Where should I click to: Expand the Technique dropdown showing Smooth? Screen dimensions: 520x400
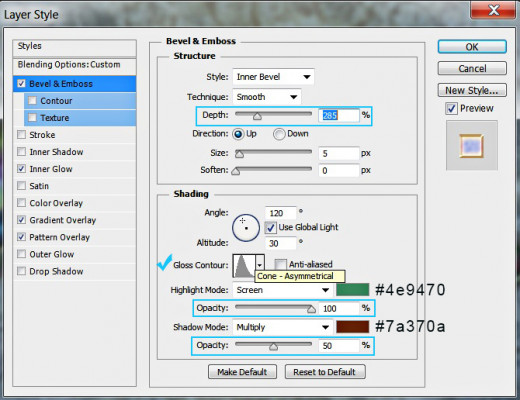point(267,97)
